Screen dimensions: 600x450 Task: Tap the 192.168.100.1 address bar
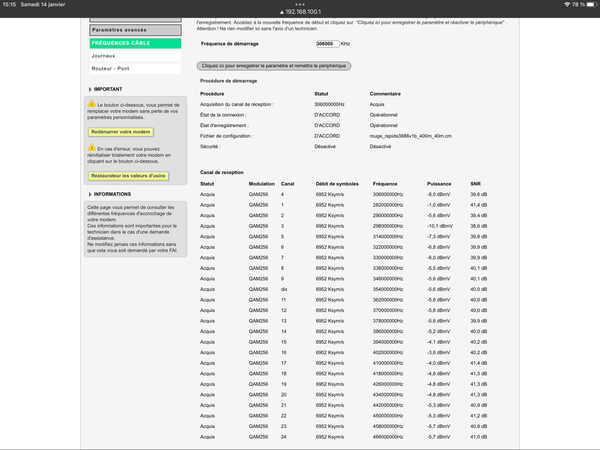click(x=301, y=12)
